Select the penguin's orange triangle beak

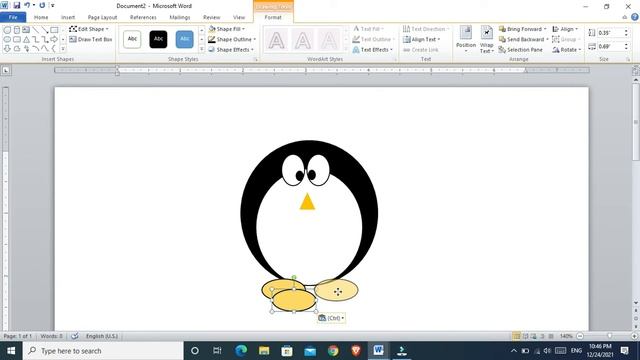[x=307, y=202]
